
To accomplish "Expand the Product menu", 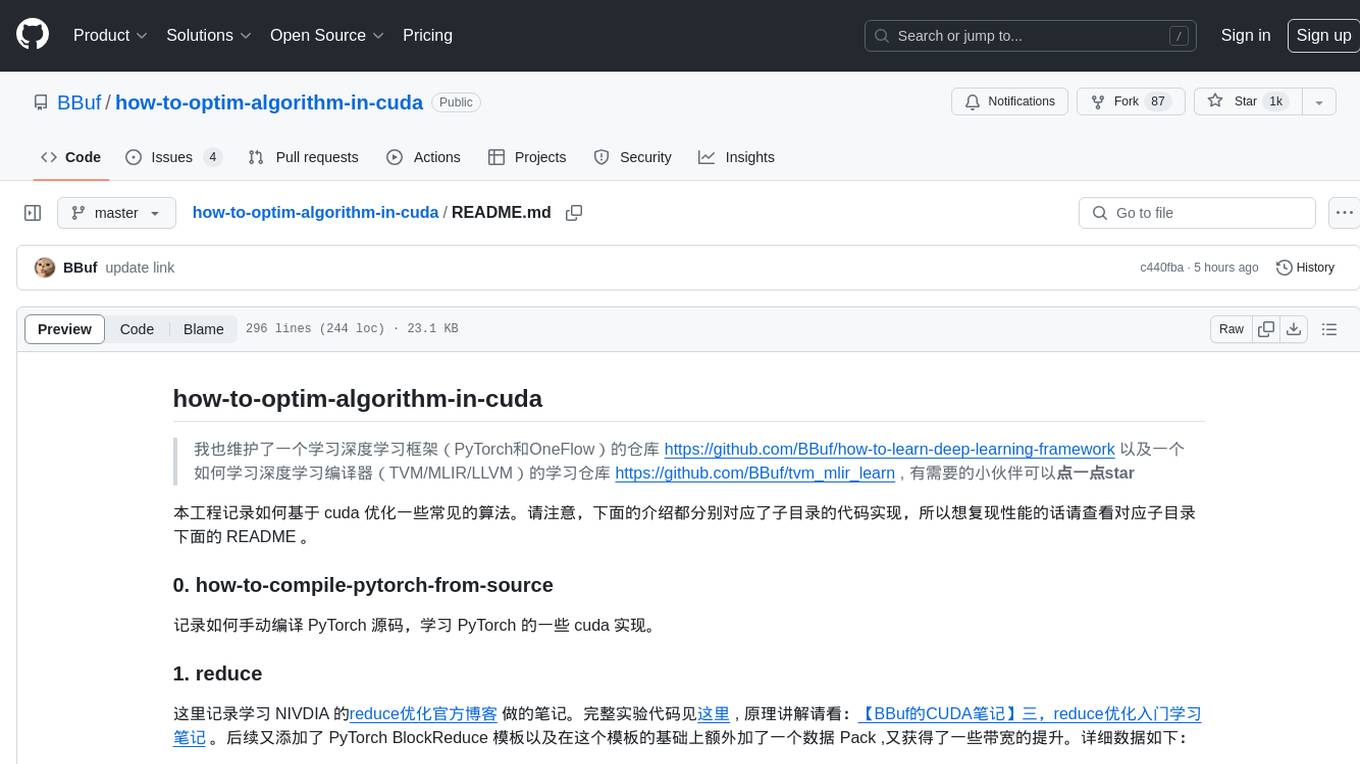I will click(110, 35).
